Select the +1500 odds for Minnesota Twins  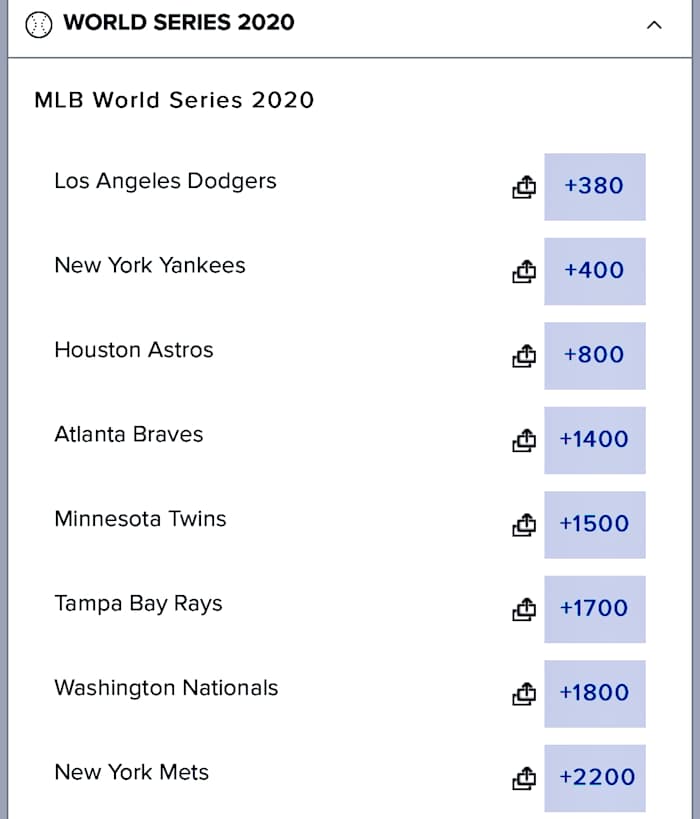[595, 525]
